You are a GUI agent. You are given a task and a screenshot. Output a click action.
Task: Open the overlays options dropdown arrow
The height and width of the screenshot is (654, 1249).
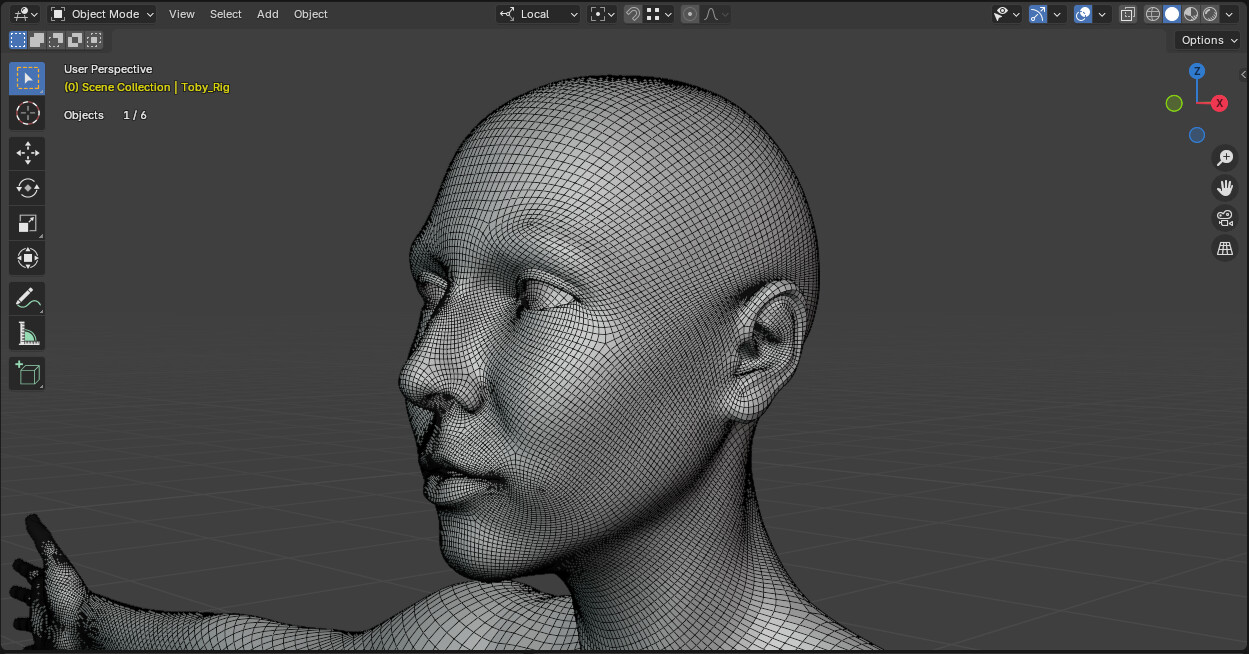coord(1102,14)
